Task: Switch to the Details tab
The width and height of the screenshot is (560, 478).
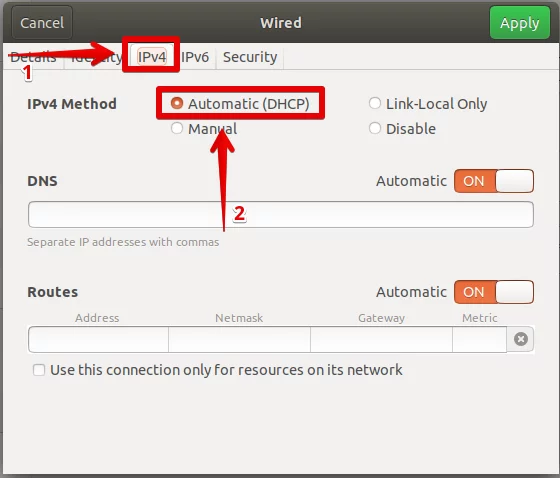Action: pos(33,57)
